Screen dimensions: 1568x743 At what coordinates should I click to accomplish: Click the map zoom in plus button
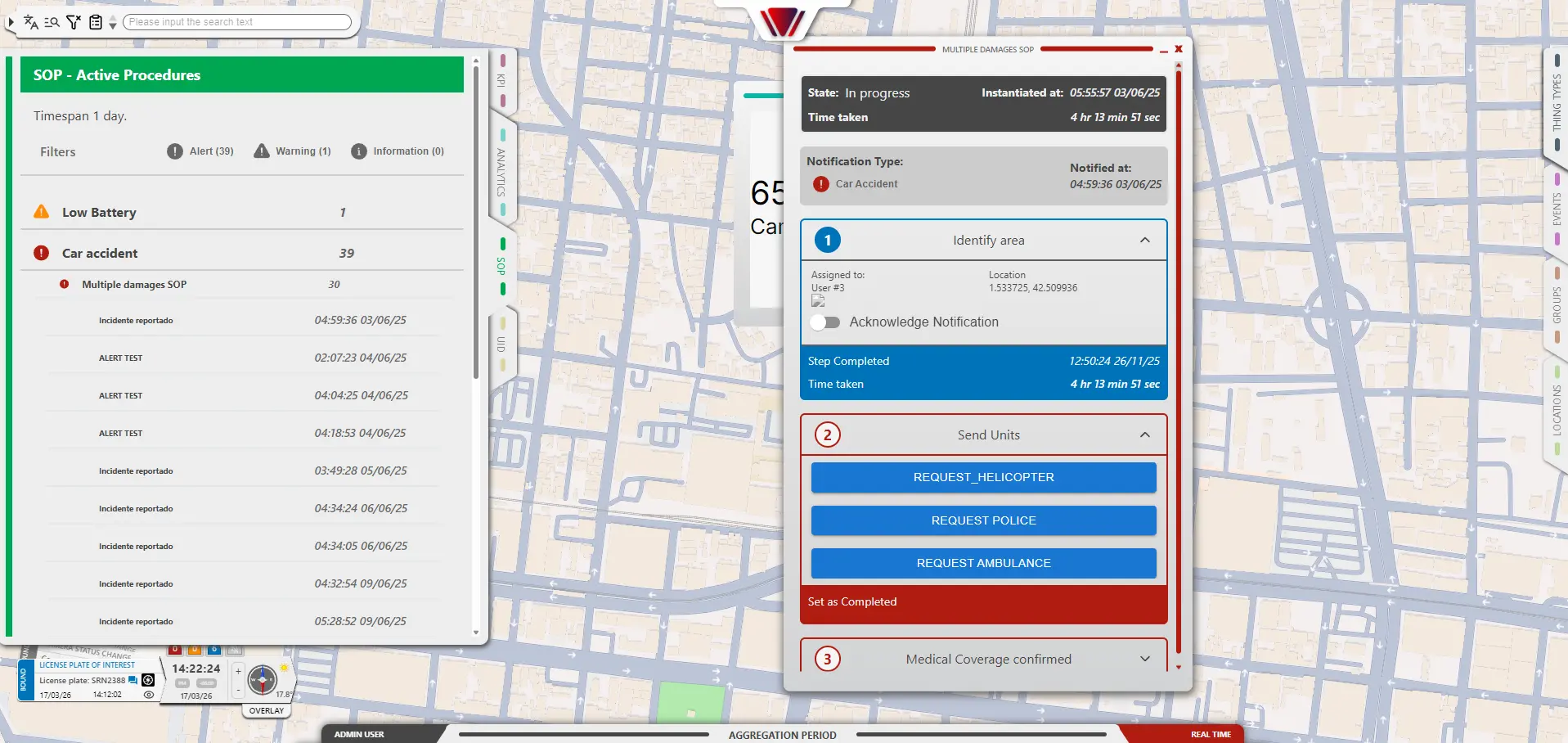(x=238, y=671)
